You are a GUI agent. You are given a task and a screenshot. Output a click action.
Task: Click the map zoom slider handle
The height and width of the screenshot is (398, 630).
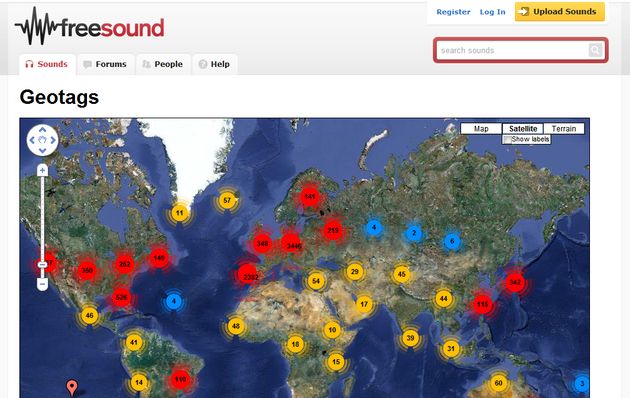(x=43, y=265)
